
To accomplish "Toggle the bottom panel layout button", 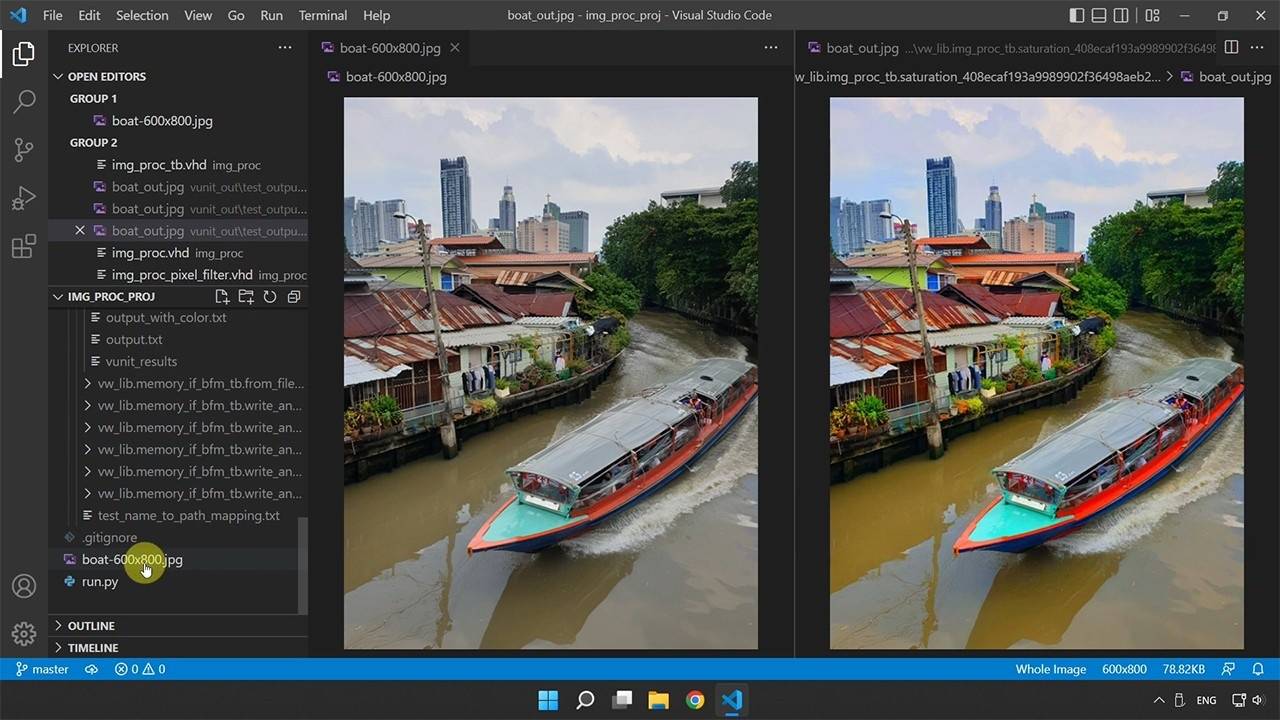I will click(1099, 15).
